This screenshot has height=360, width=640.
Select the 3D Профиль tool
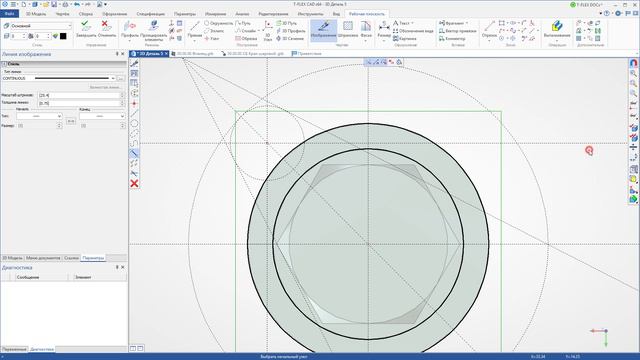click(x=291, y=31)
